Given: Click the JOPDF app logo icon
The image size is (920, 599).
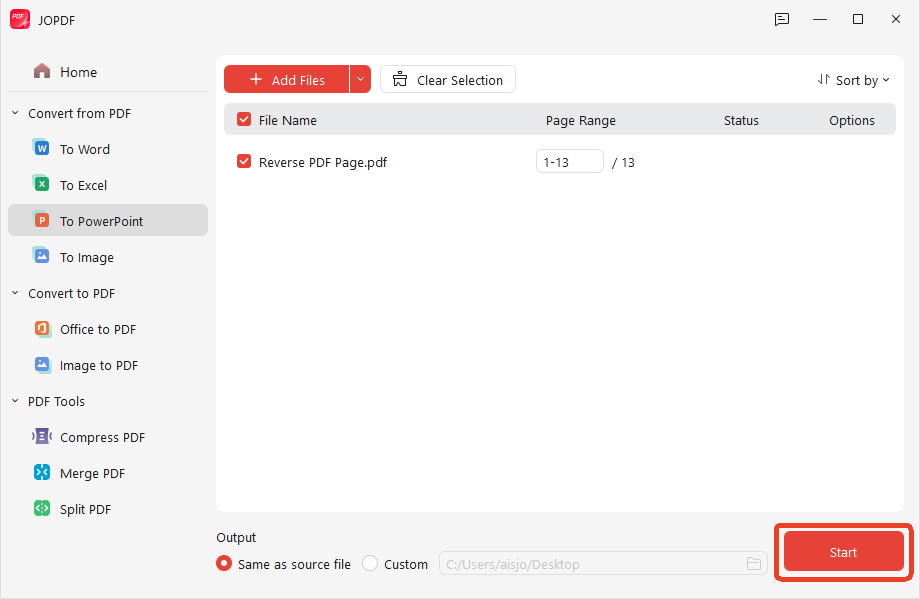Looking at the screenshot, I should 20,19.
